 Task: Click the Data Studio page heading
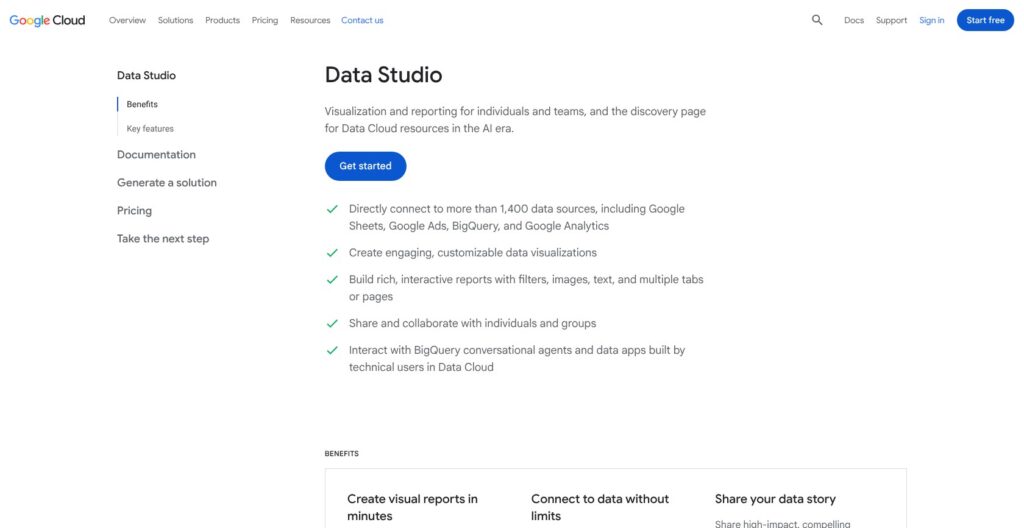click(x=383, y=74)
